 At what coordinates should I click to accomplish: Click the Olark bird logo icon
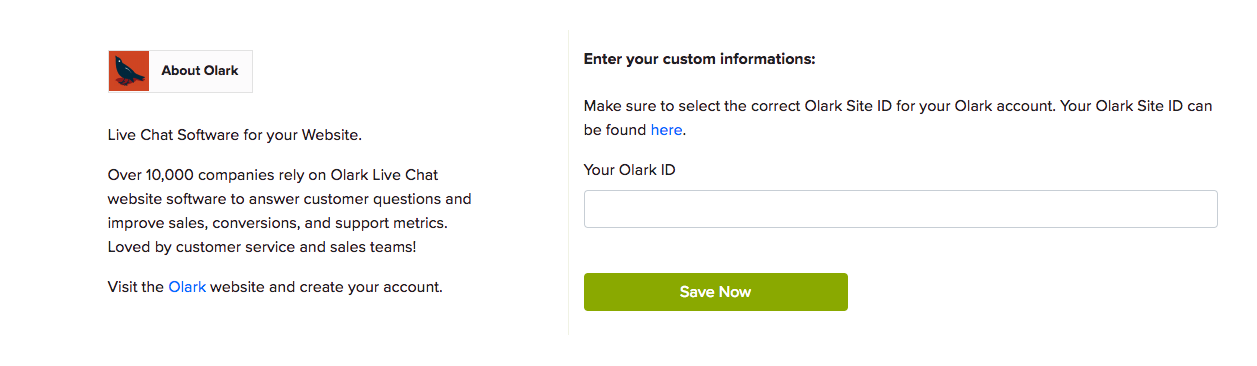[x=129, y=71]
